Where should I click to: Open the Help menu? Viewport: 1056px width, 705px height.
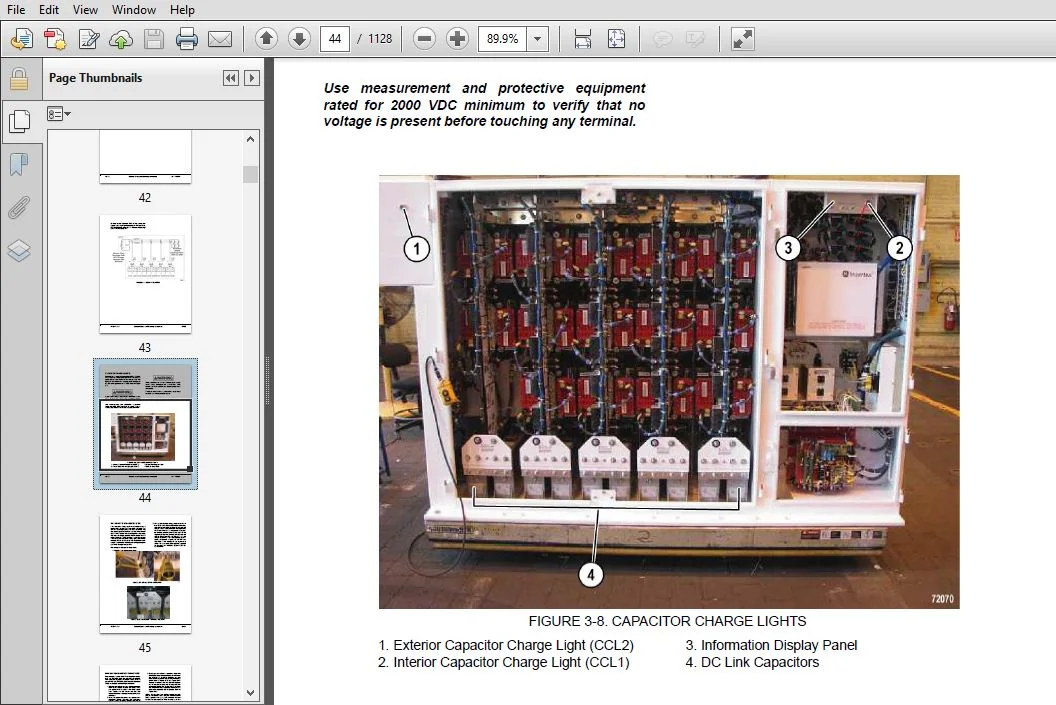coord(182,9)
